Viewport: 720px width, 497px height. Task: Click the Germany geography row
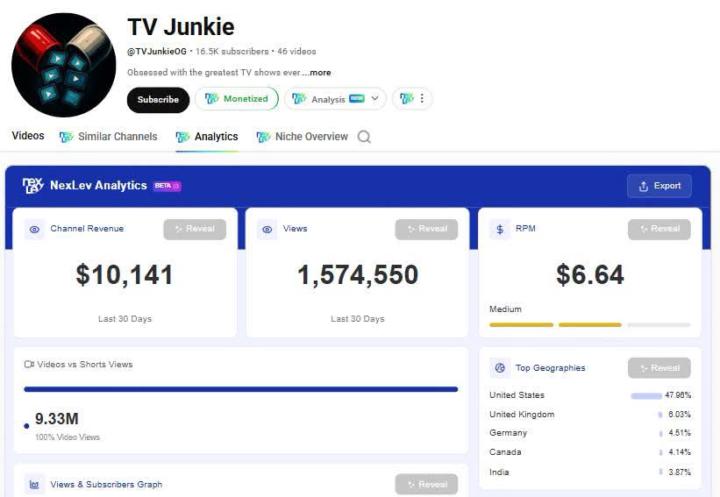pyautogui.click(x=590, y=433)
